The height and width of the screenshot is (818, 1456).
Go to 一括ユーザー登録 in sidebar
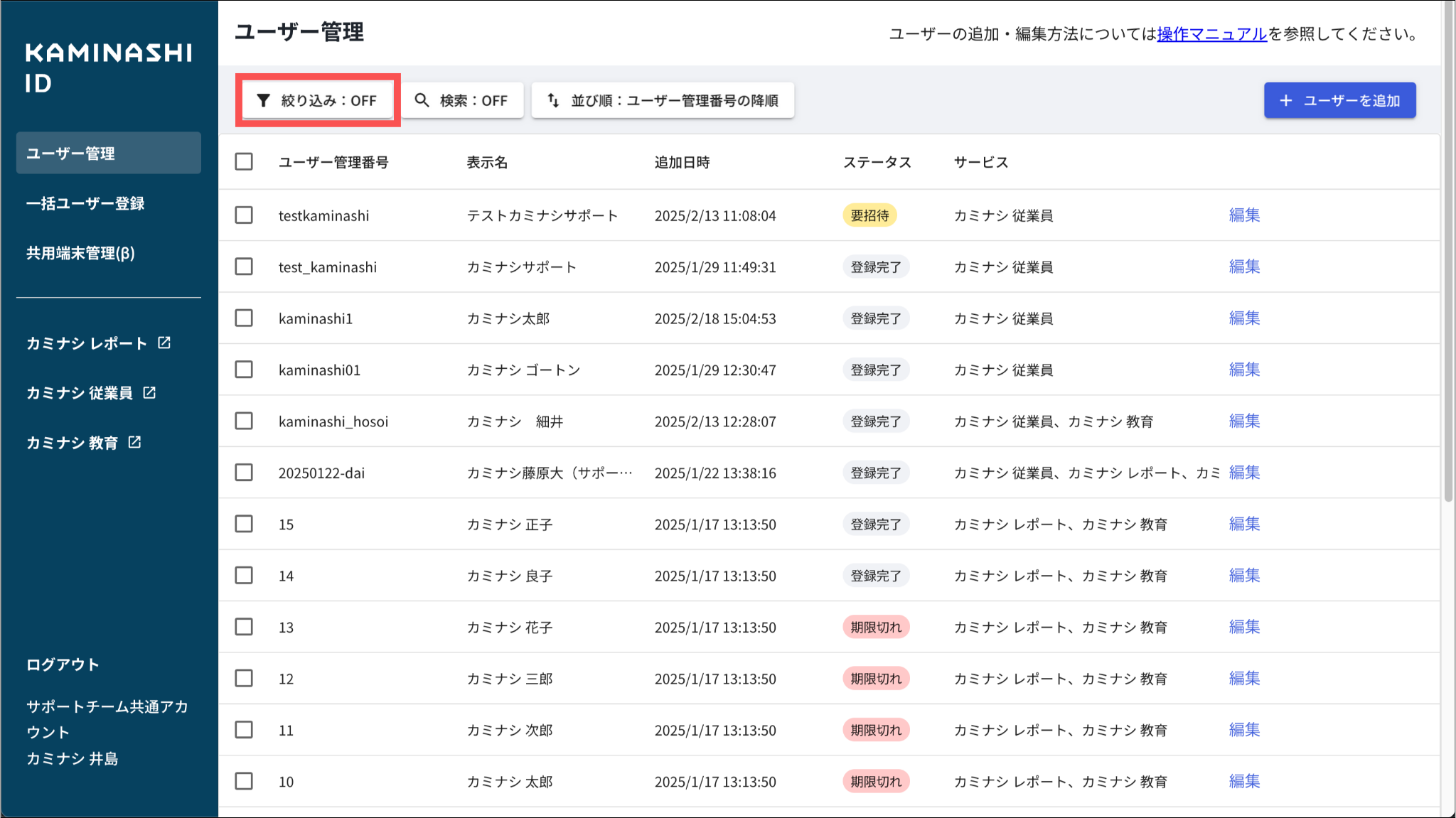pyautogui.click(x=85, y=203)
